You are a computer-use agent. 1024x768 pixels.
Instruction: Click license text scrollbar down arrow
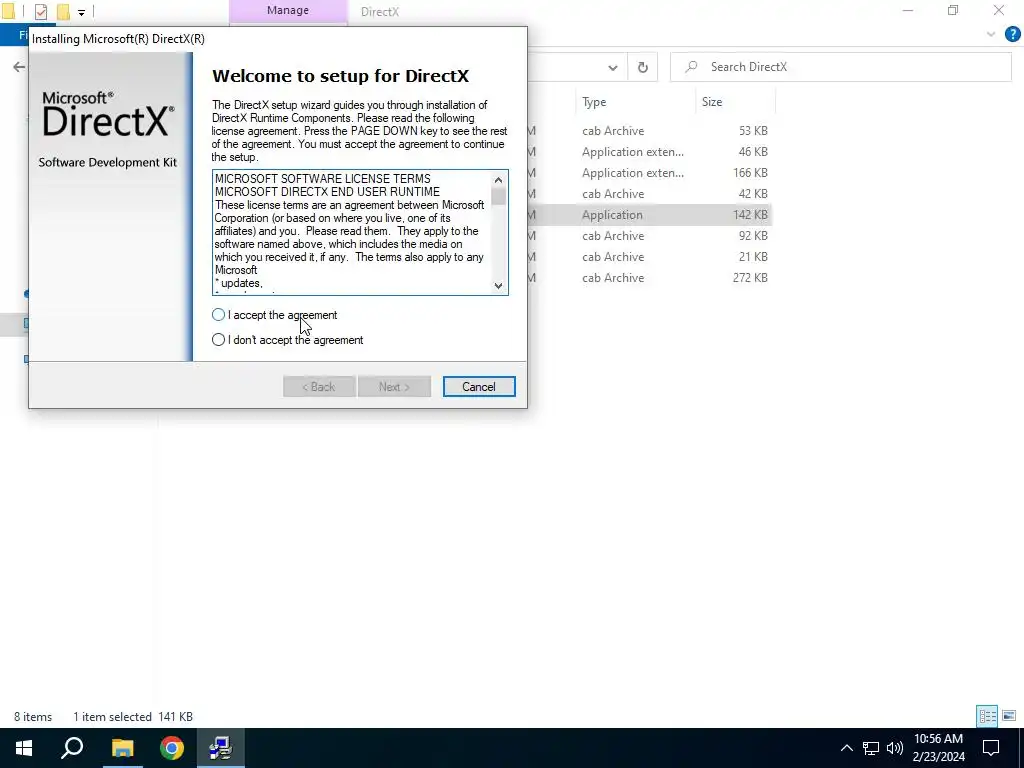click(x=498, y=285)
